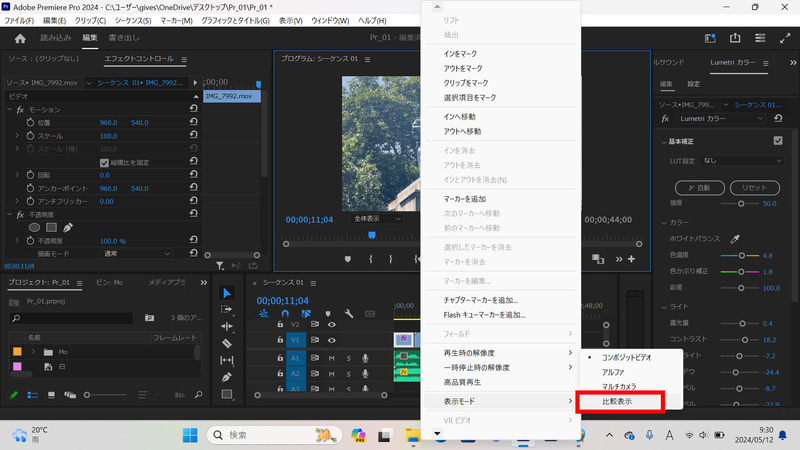Toggle the 基本補正 section checkbox

[778, 140]
